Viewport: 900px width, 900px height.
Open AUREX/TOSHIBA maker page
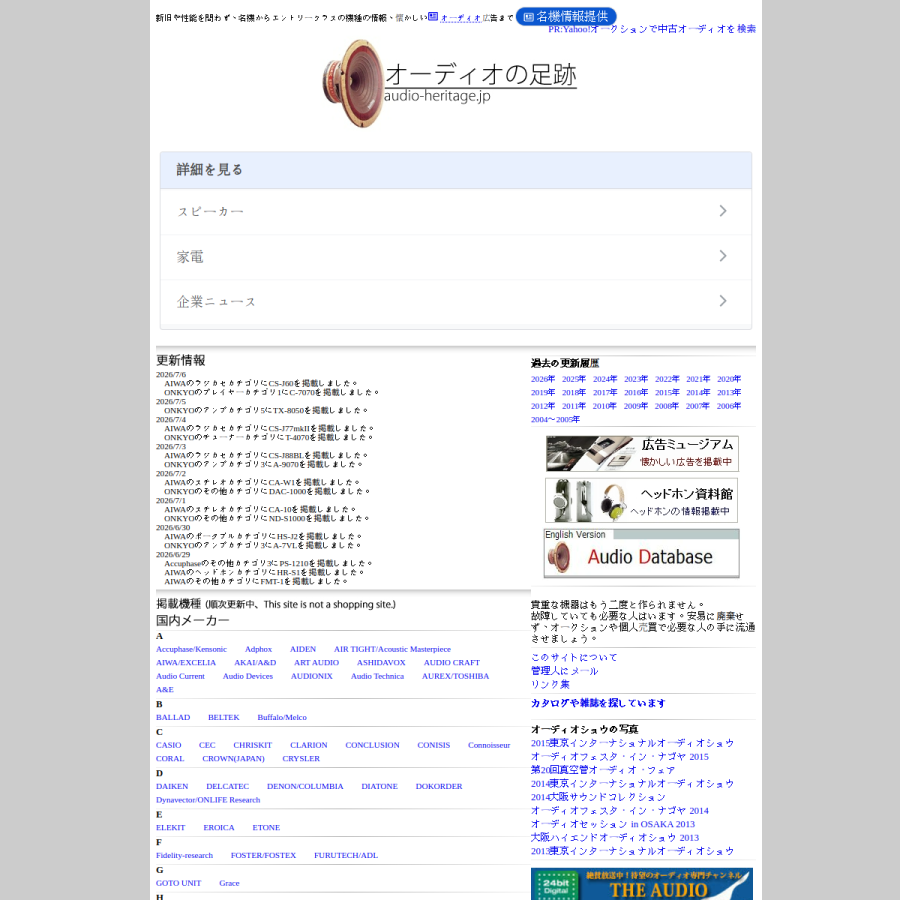(x=455, y=676)
